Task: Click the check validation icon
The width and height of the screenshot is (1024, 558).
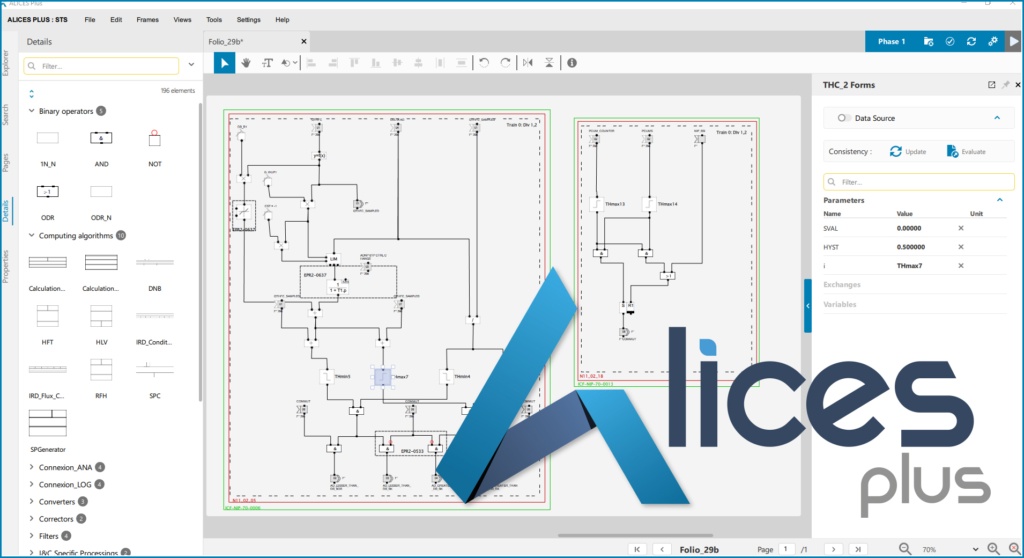Action: pyautogui.click(x=950, y=41)
